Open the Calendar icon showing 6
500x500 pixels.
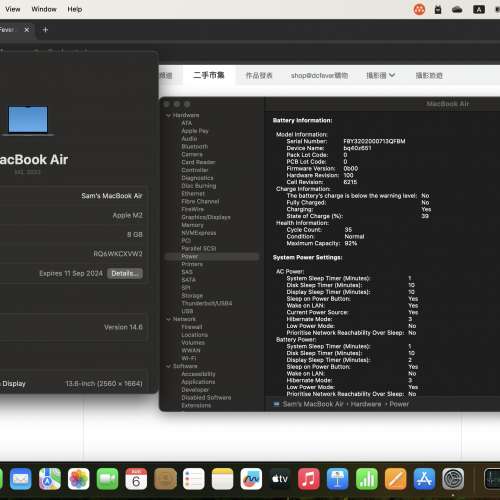[136, 479]
